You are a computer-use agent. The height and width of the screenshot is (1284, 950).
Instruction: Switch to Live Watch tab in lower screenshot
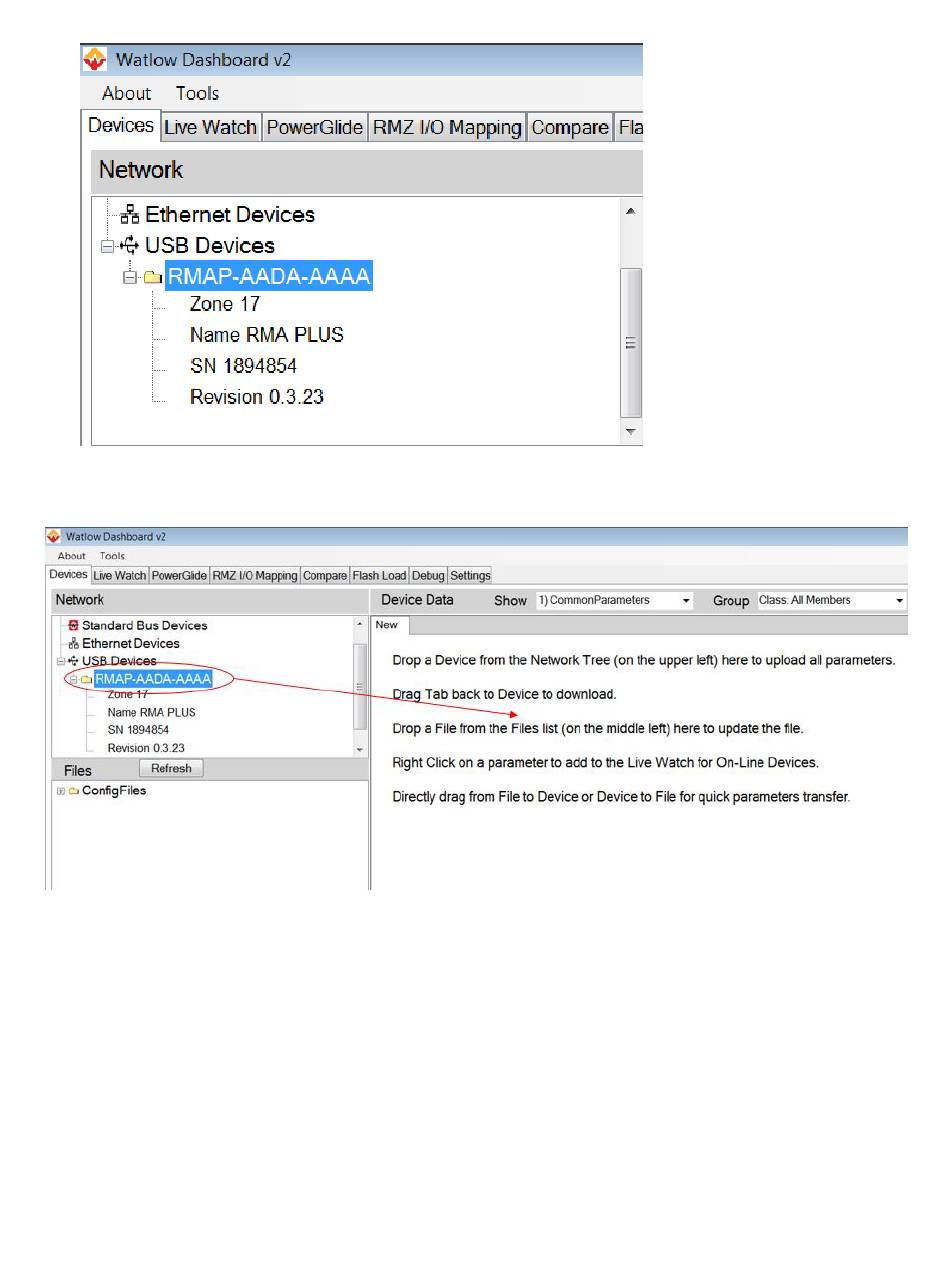pyautogui.click(x=120, y=575)
